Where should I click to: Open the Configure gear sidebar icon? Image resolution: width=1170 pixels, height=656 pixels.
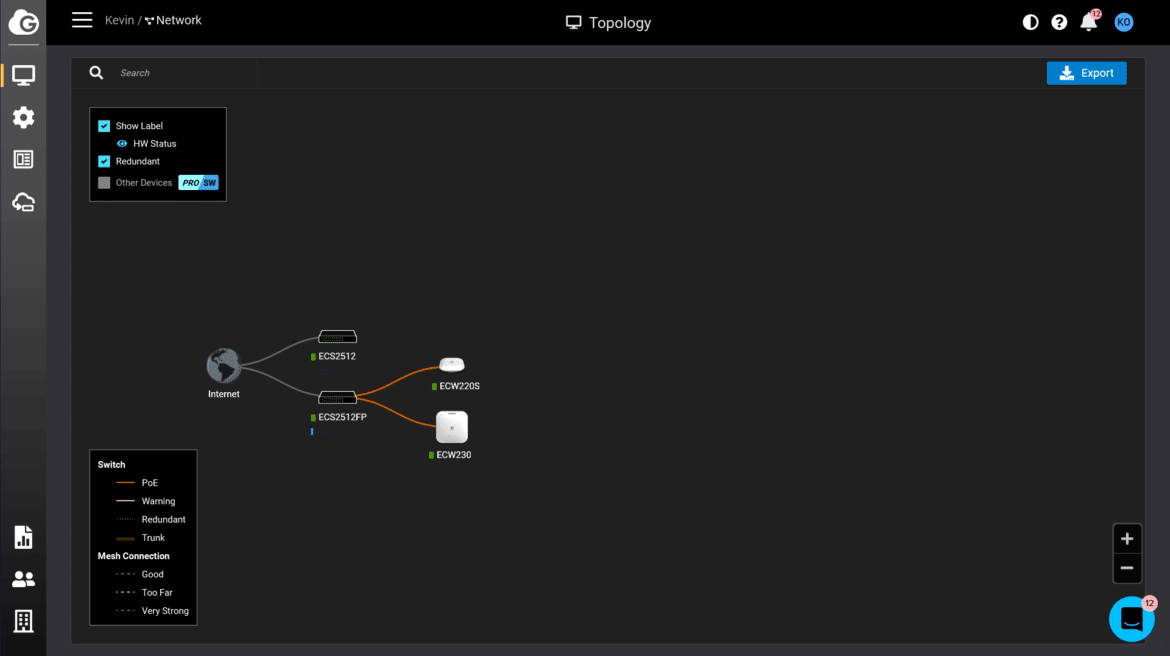click(23, 117)
